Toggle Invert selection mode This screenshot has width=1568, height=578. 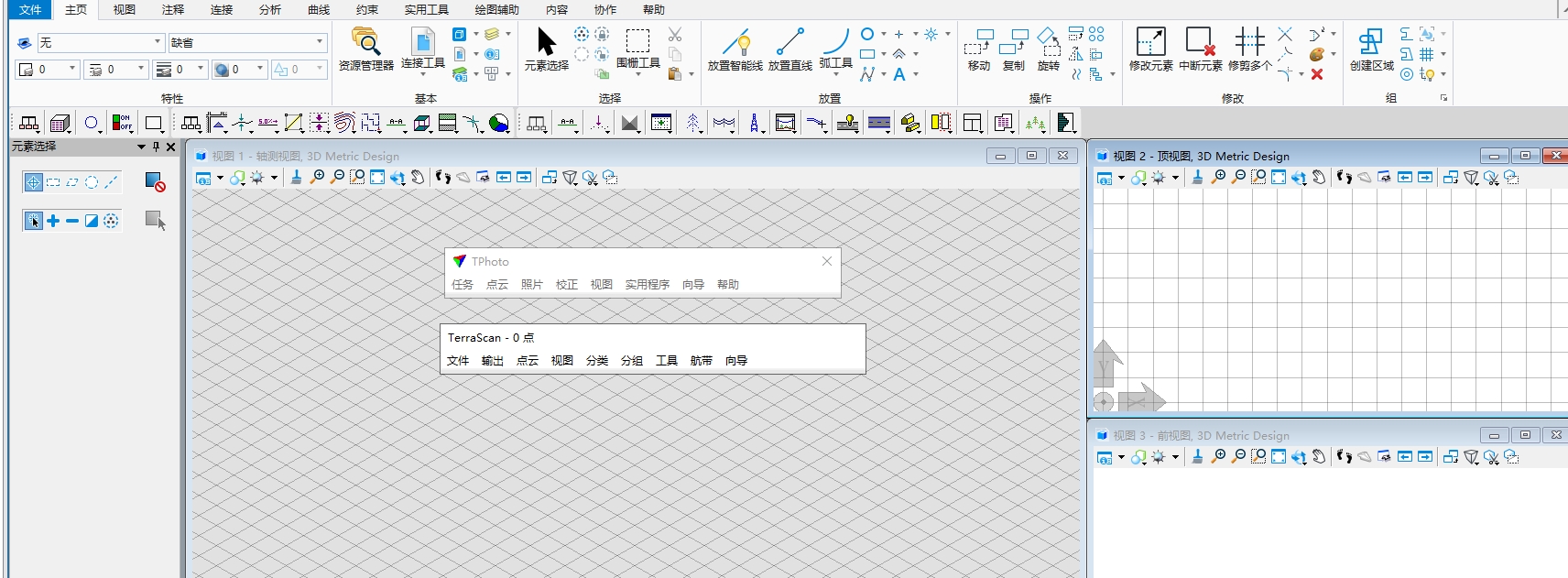click(x=92, y=221)
